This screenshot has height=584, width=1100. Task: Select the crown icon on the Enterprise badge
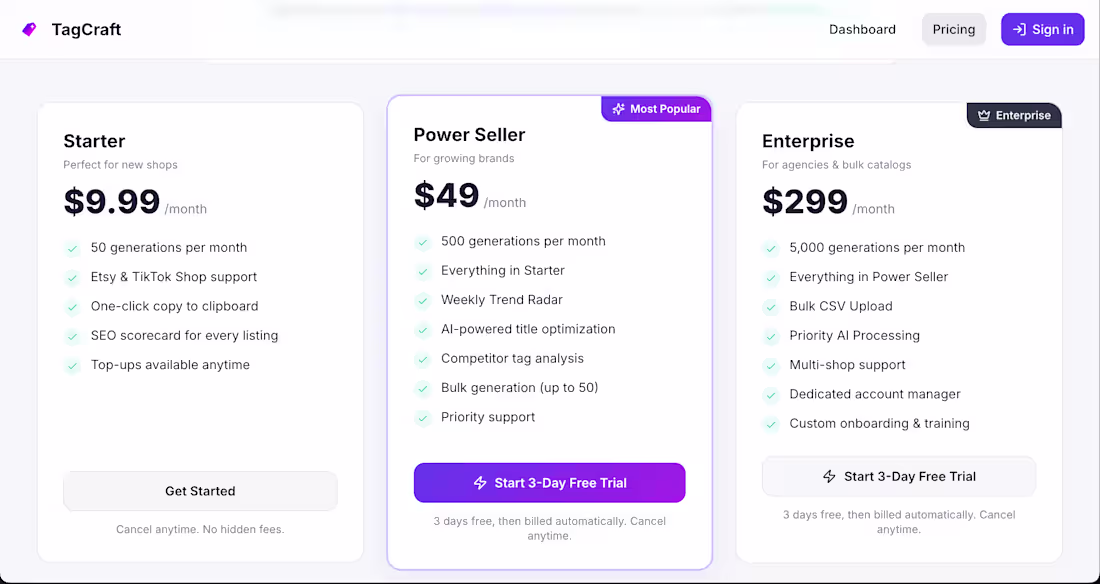click(x=984, y=114)
